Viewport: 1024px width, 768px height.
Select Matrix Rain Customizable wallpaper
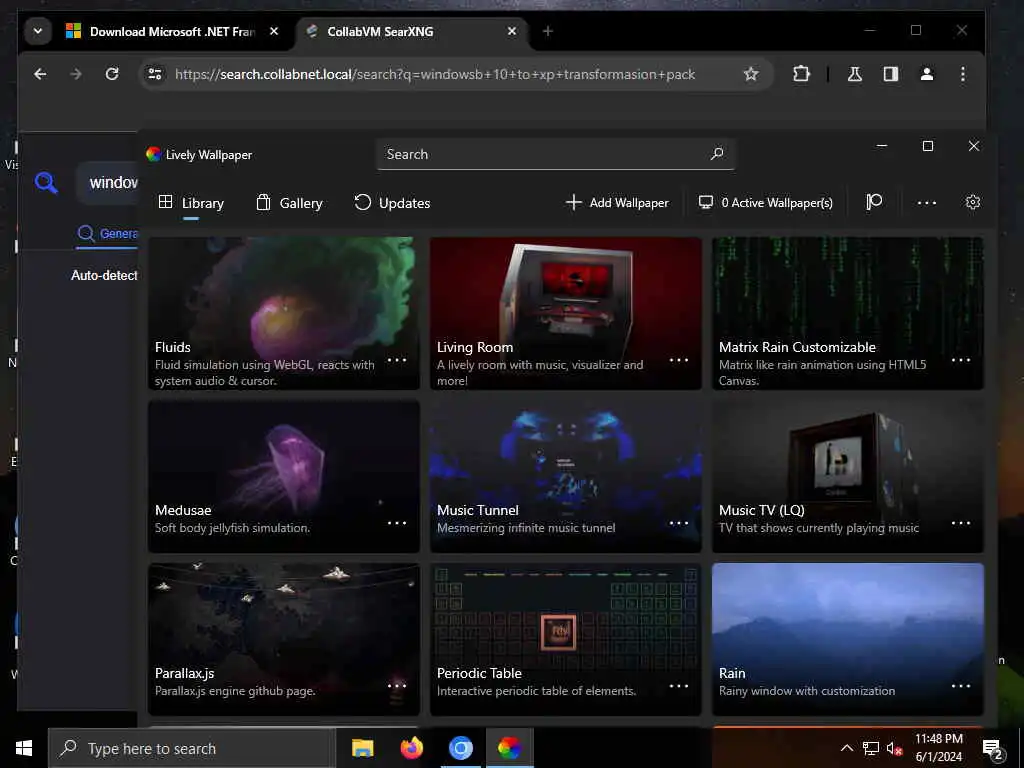coord(848,313)
